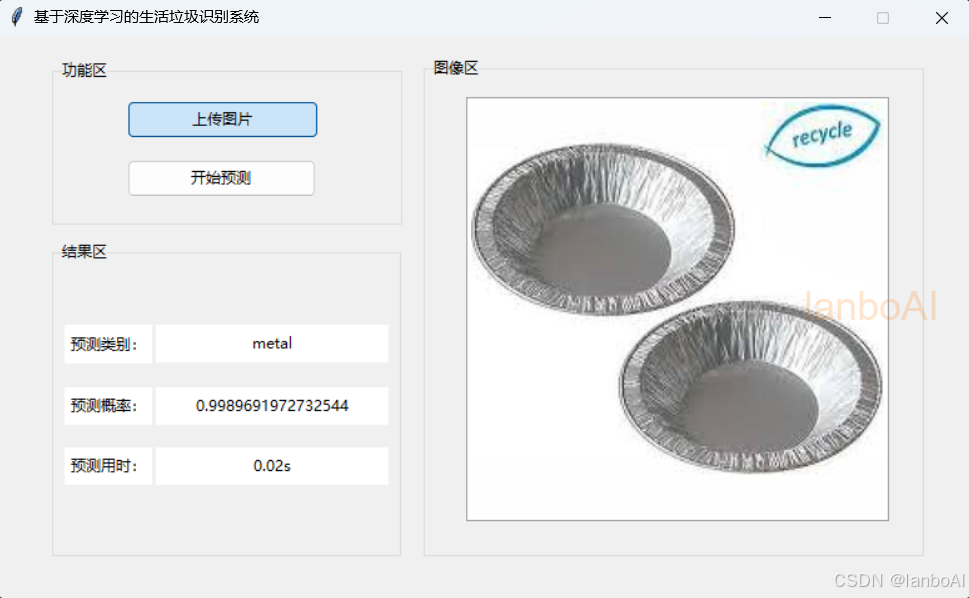Click the upper-left aluminum foil pan
Image resolution: width=969 pixels, height=598 pixels.
pyautogui.click(x=603, y=228)
